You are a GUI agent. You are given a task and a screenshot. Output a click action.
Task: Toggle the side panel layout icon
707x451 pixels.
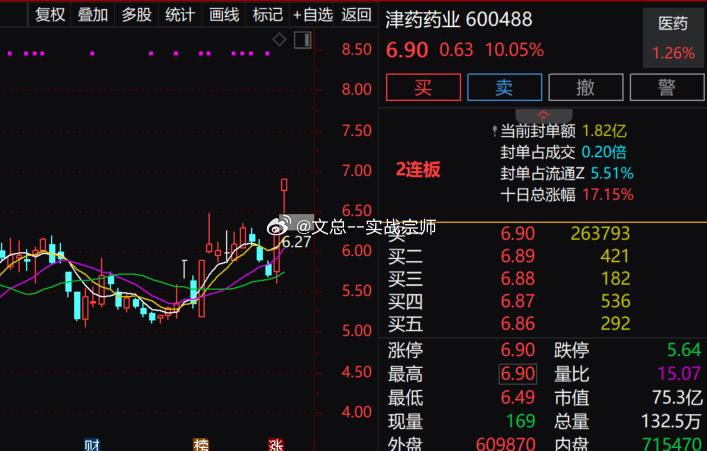point(303,40)
